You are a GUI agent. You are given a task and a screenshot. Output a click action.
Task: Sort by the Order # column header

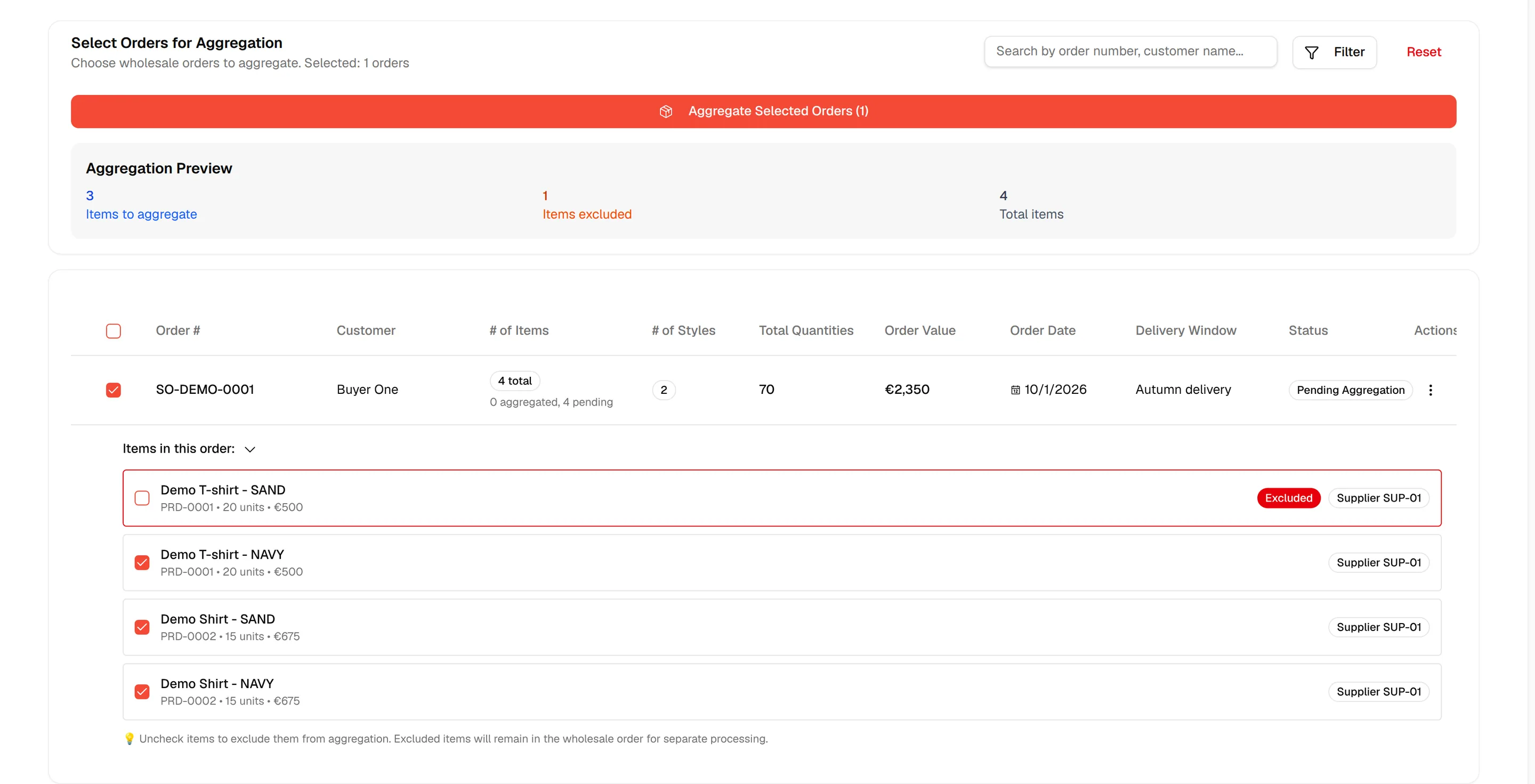177,330
